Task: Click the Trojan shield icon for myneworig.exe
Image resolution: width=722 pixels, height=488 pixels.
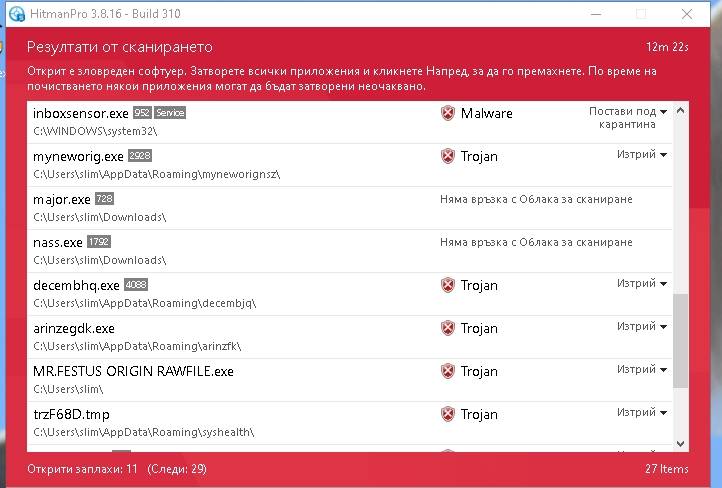Action: [448, 156]
